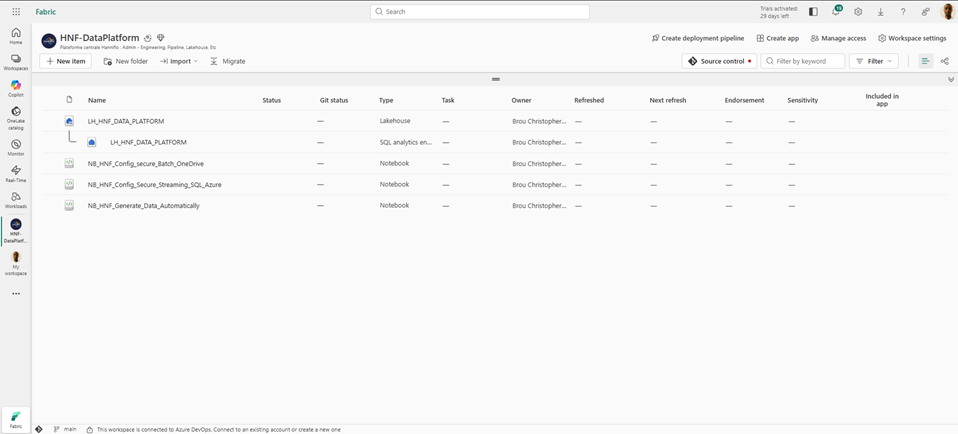Click the New item button

click(65, 61)
